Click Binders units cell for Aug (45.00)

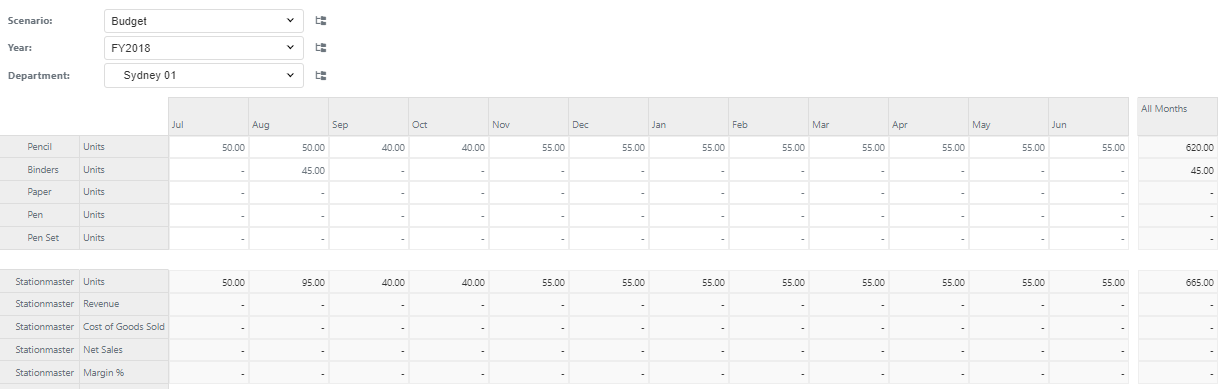289,170
